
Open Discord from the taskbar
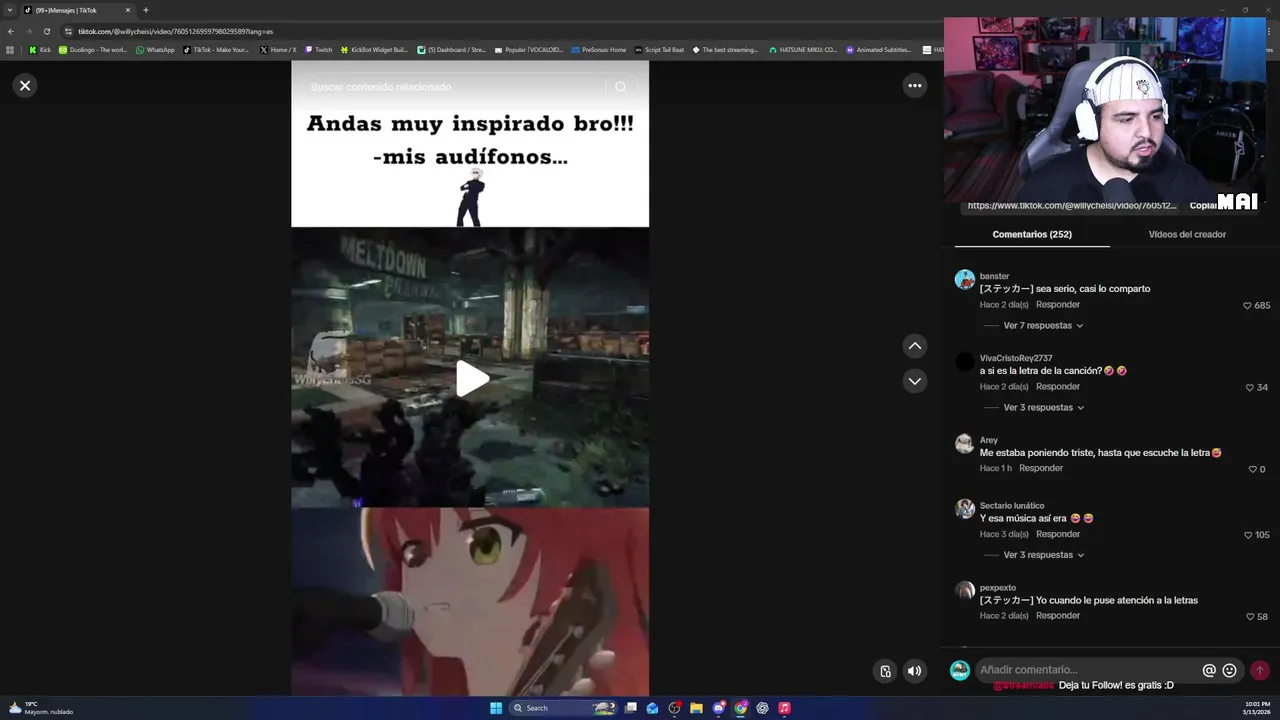718,708
